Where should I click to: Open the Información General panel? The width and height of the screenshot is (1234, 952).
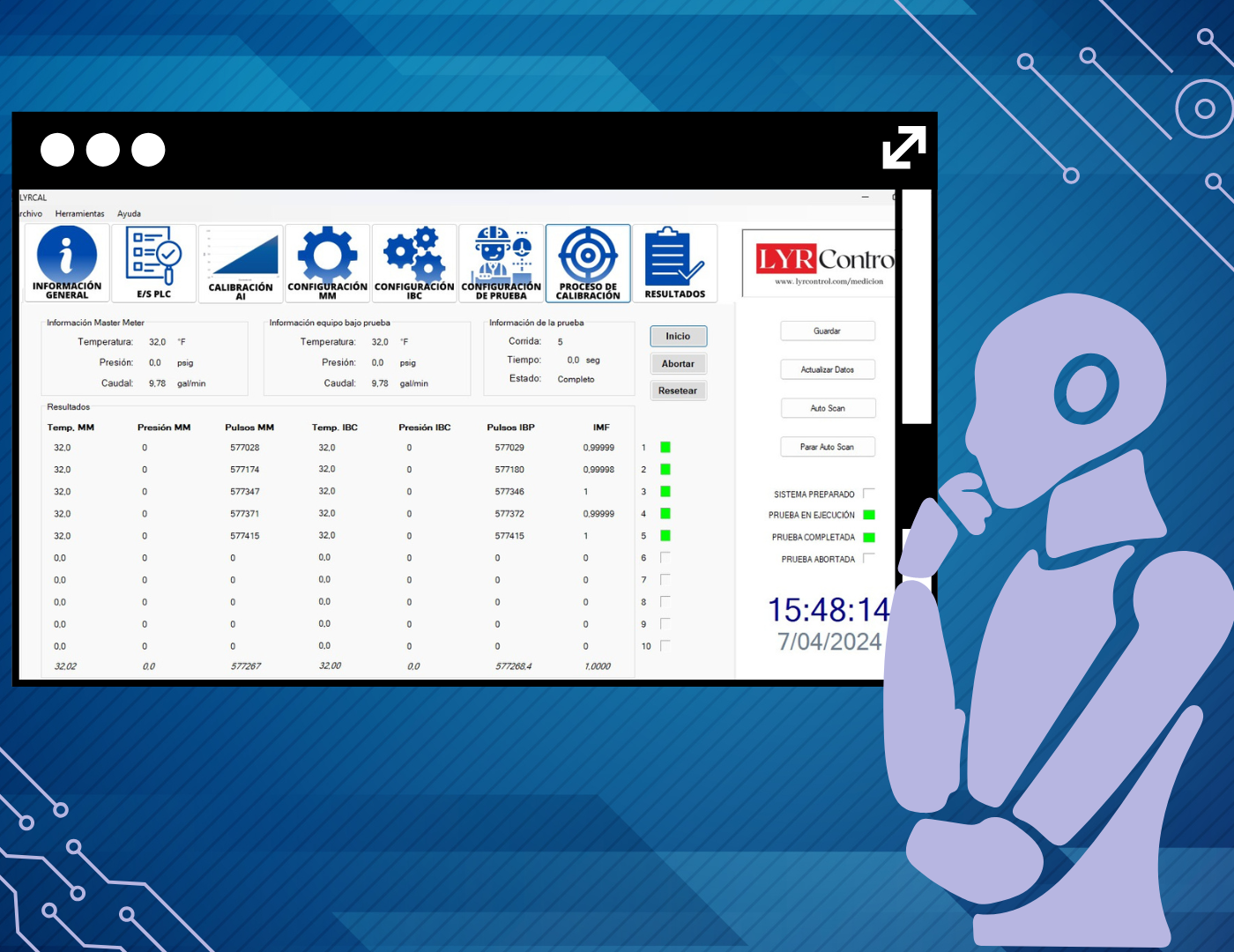[x=66, y=263]
